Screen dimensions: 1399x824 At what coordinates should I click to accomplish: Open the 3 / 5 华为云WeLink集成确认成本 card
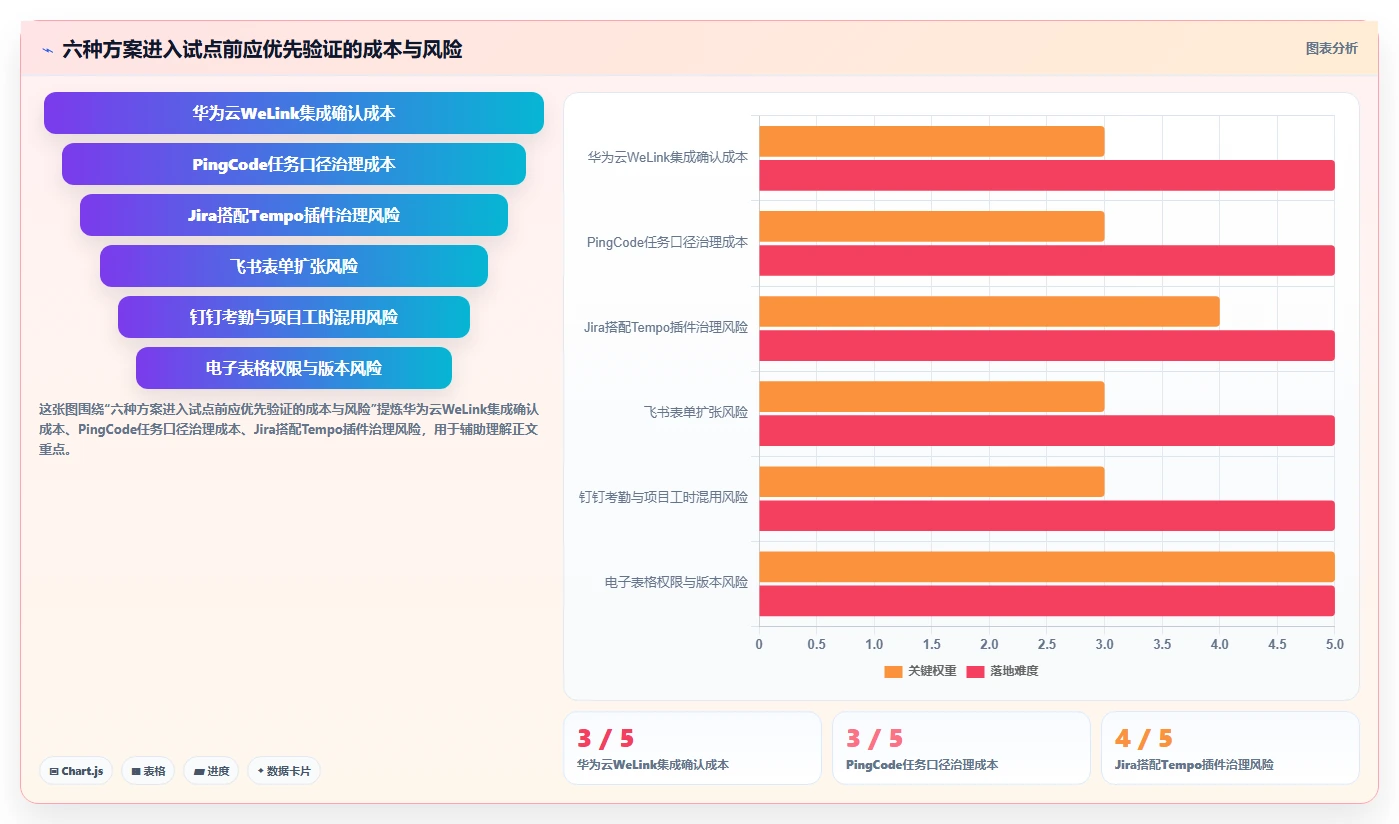[x=692, y=748]
